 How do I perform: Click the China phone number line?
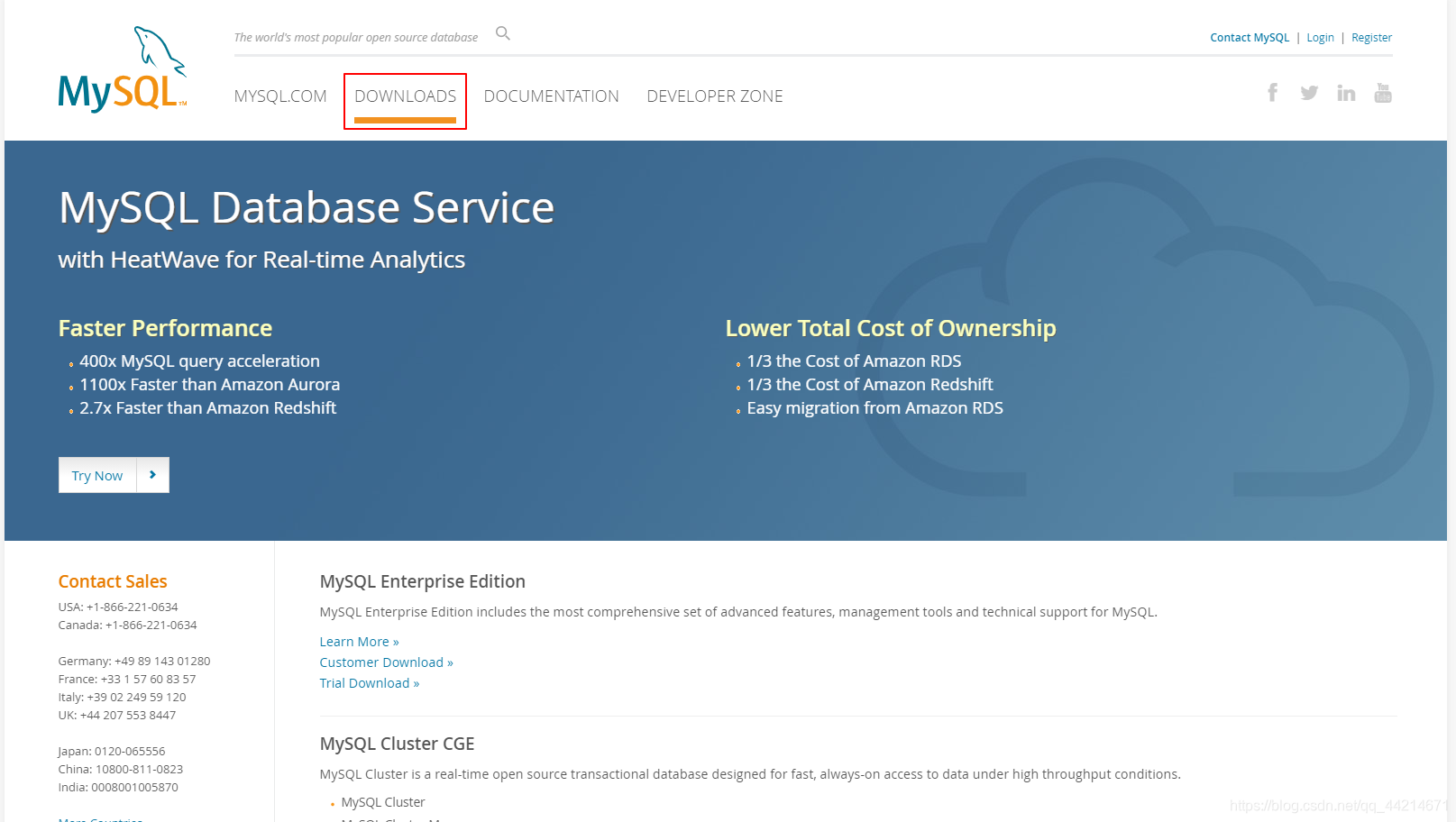(121, 770)
